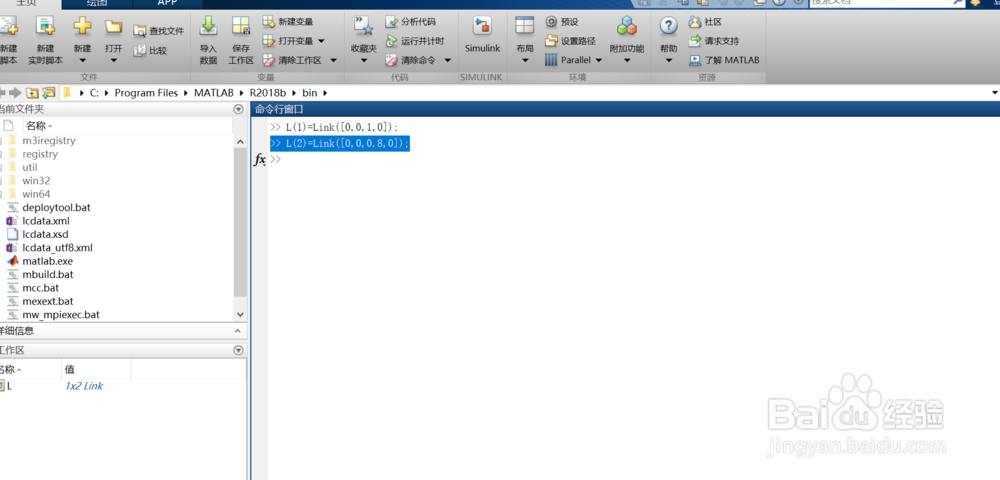Select the matlab.exe file
Viewport: 1000px width, 480px height.
[x=47, y=261]
